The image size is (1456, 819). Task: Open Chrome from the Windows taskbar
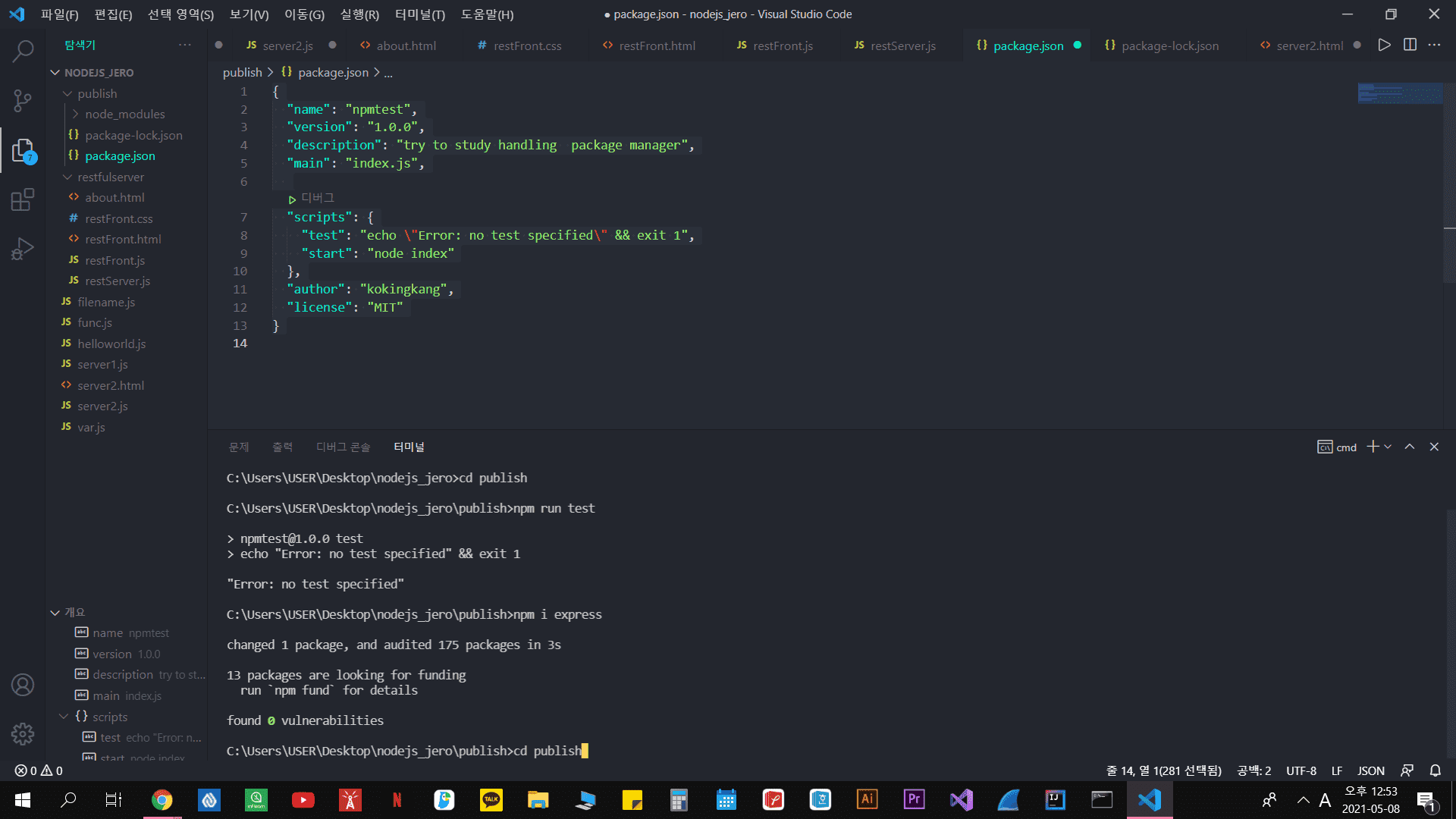(162, 800)
